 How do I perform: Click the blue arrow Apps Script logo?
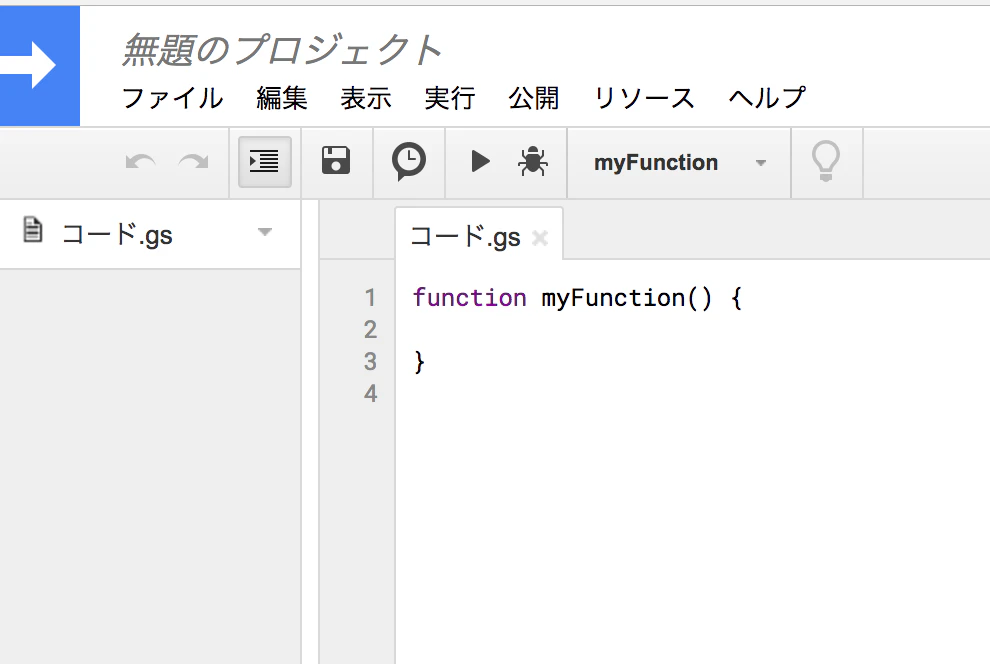39,66
